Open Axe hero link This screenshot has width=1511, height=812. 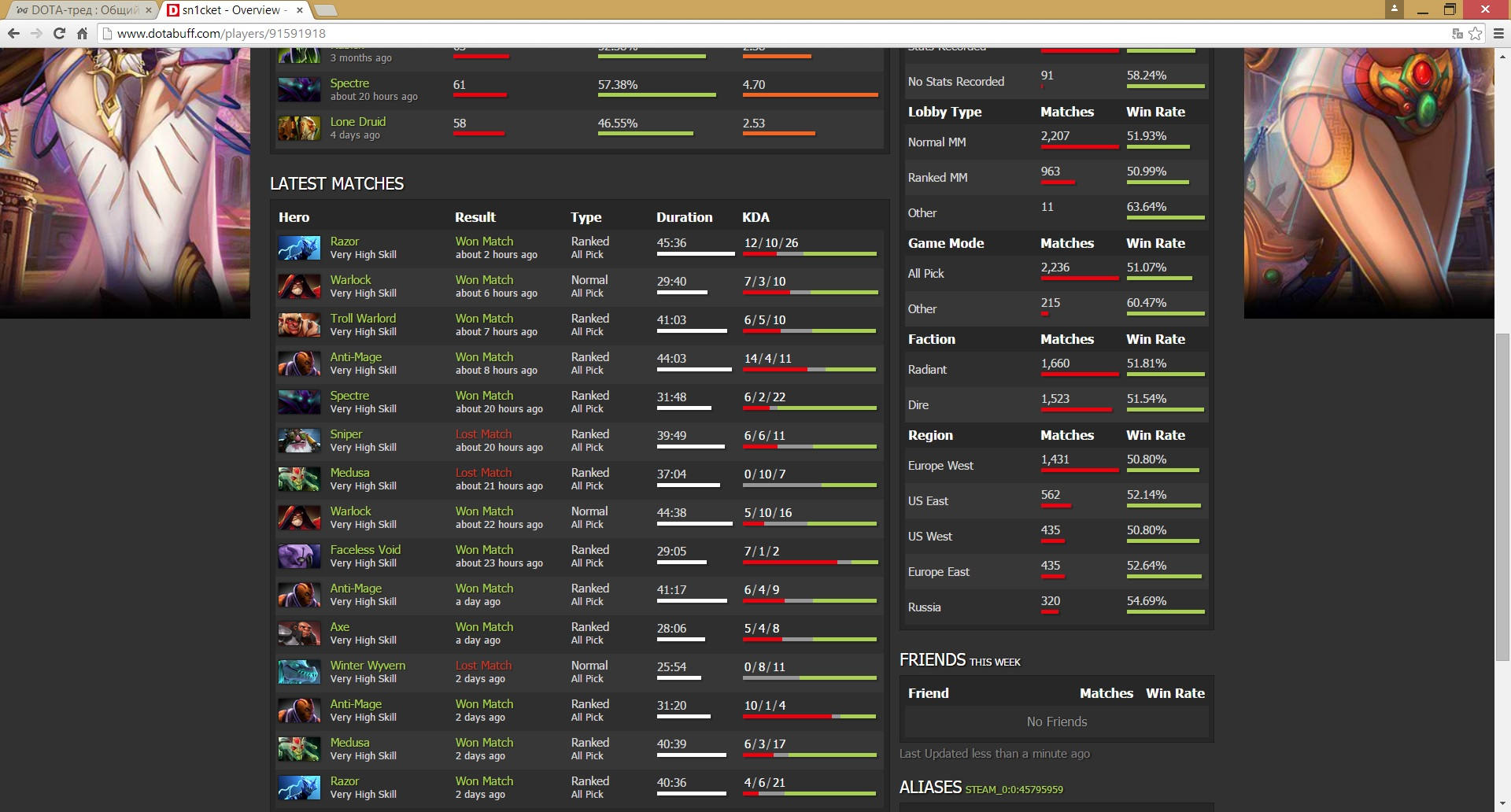coord(340,627)
